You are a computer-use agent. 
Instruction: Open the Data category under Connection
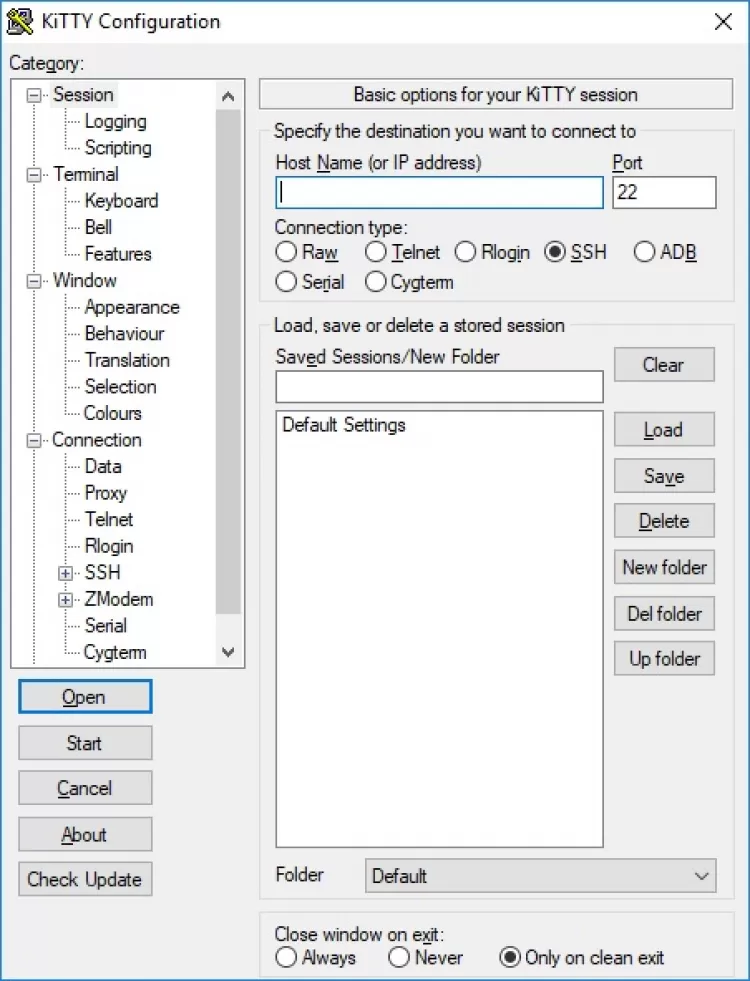tap(103, 466)
